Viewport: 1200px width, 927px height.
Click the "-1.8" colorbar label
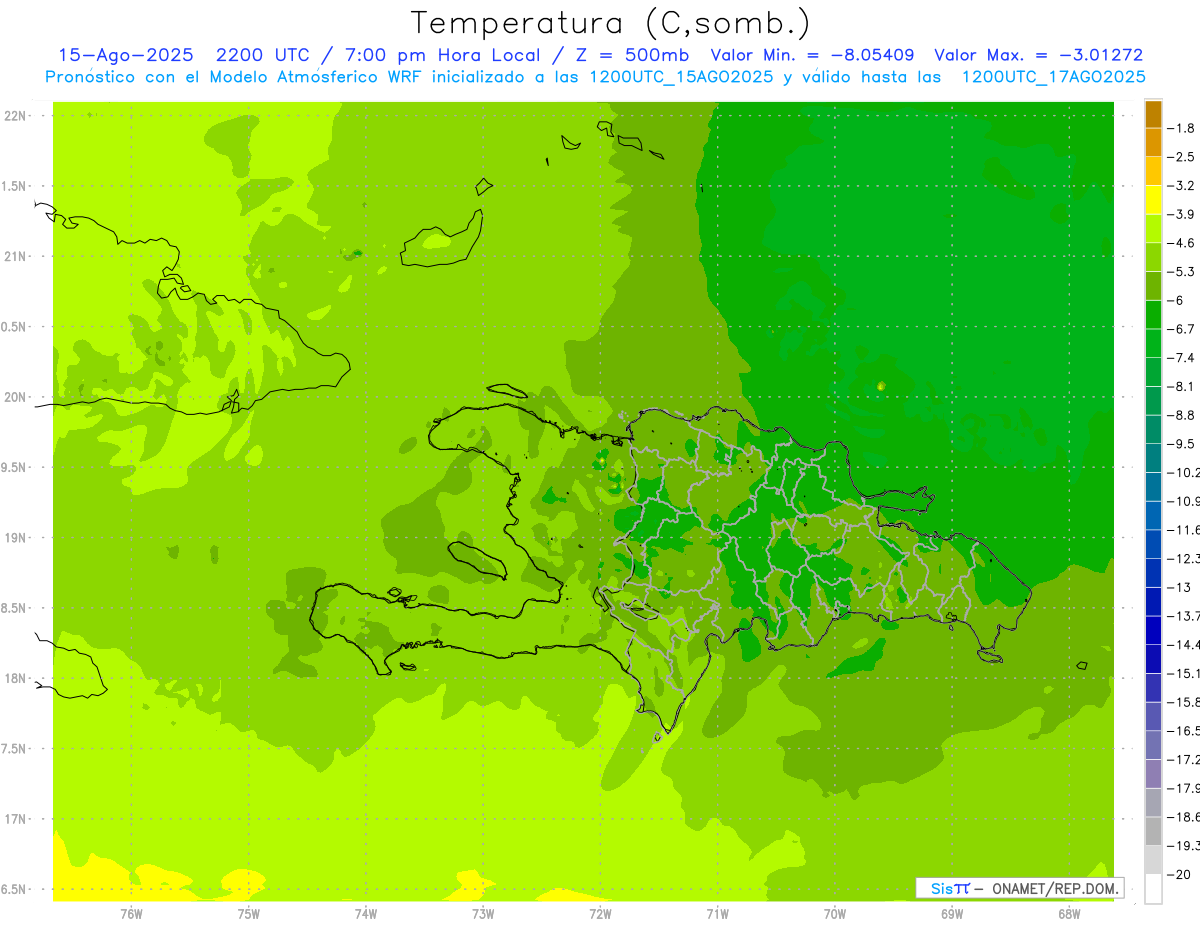(1183, 128)
